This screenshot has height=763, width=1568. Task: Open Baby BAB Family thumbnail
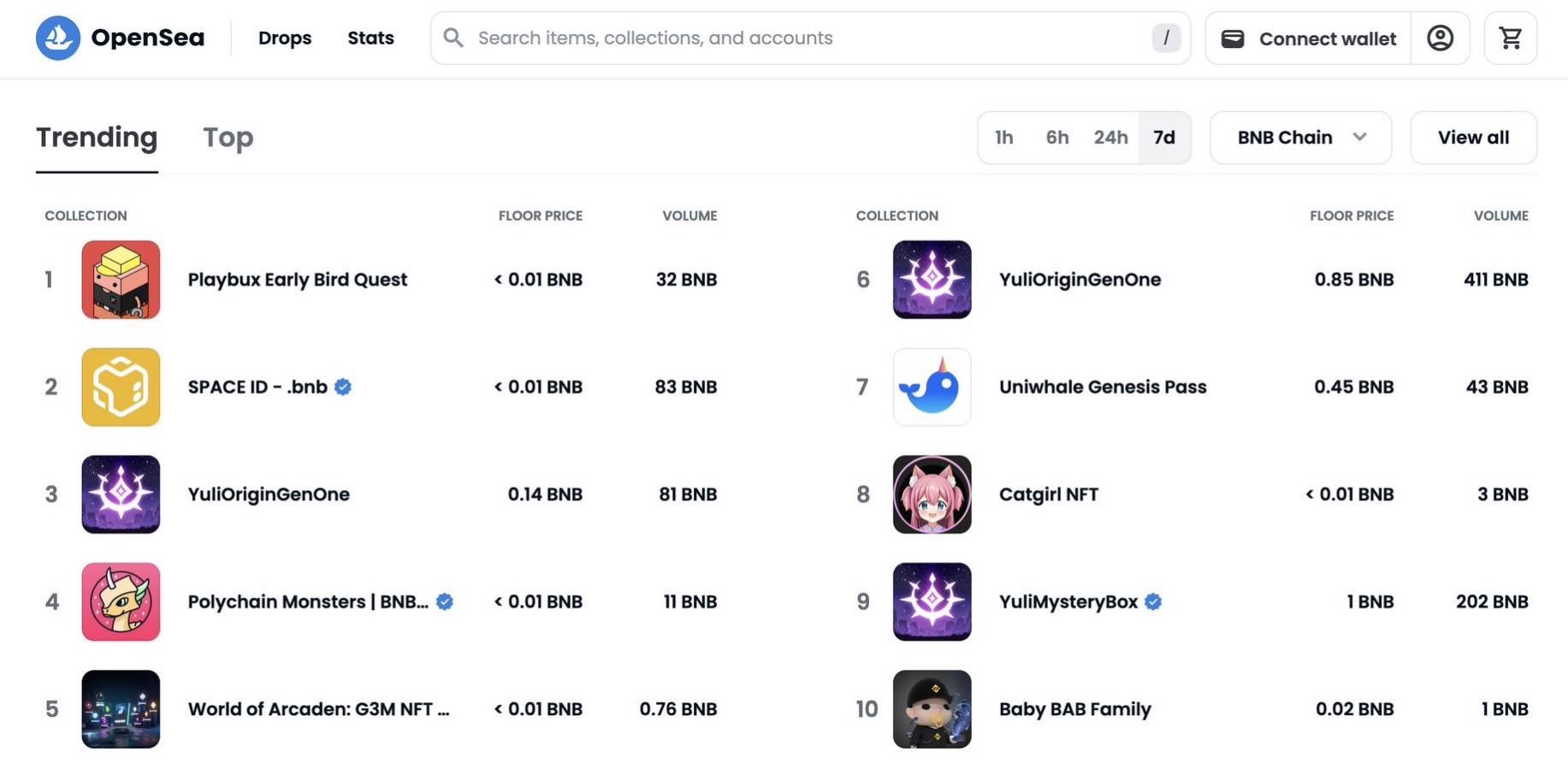click(932, 709)
